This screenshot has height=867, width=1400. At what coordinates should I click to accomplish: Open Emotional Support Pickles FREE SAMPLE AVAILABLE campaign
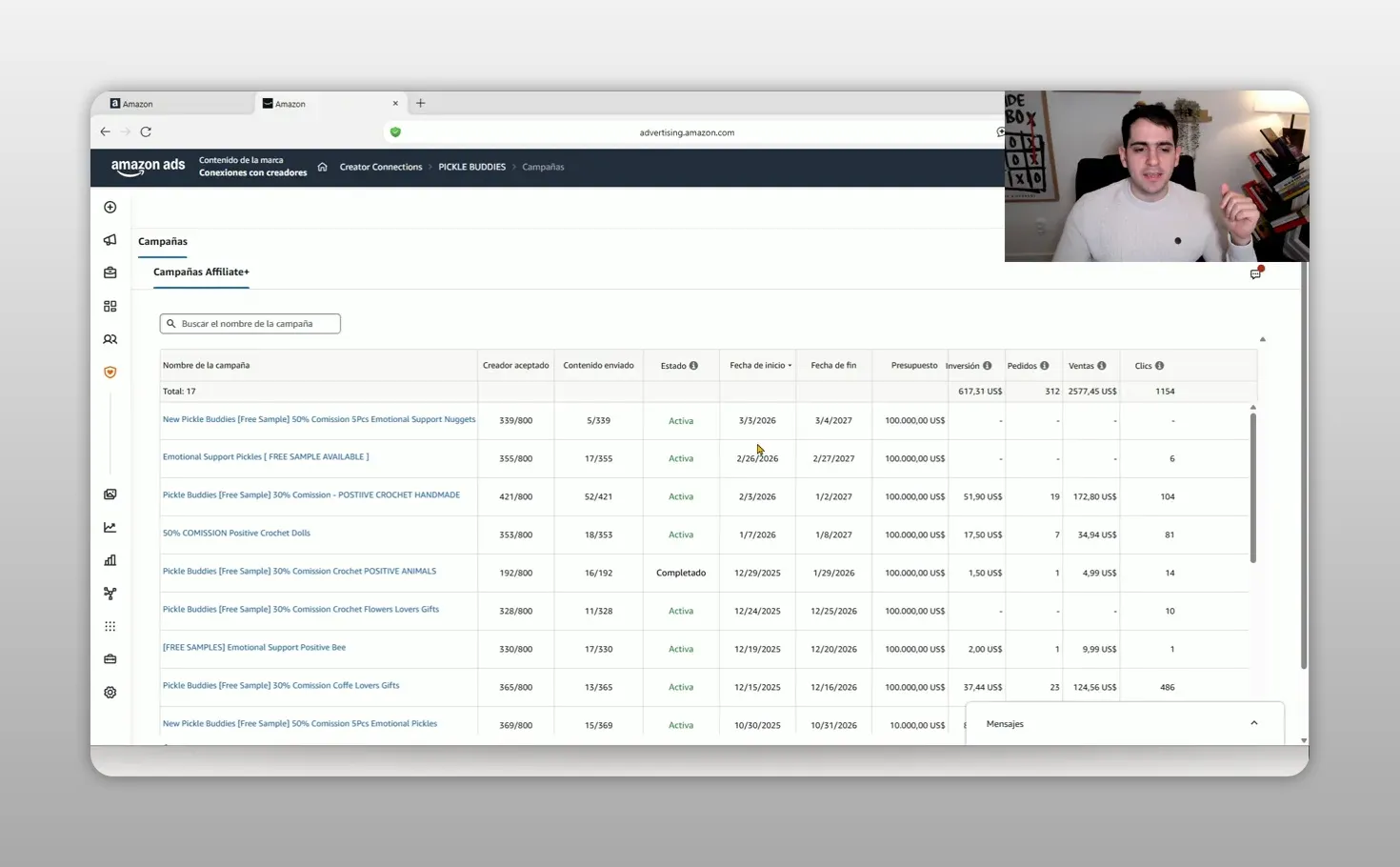(x=266, y=457)
